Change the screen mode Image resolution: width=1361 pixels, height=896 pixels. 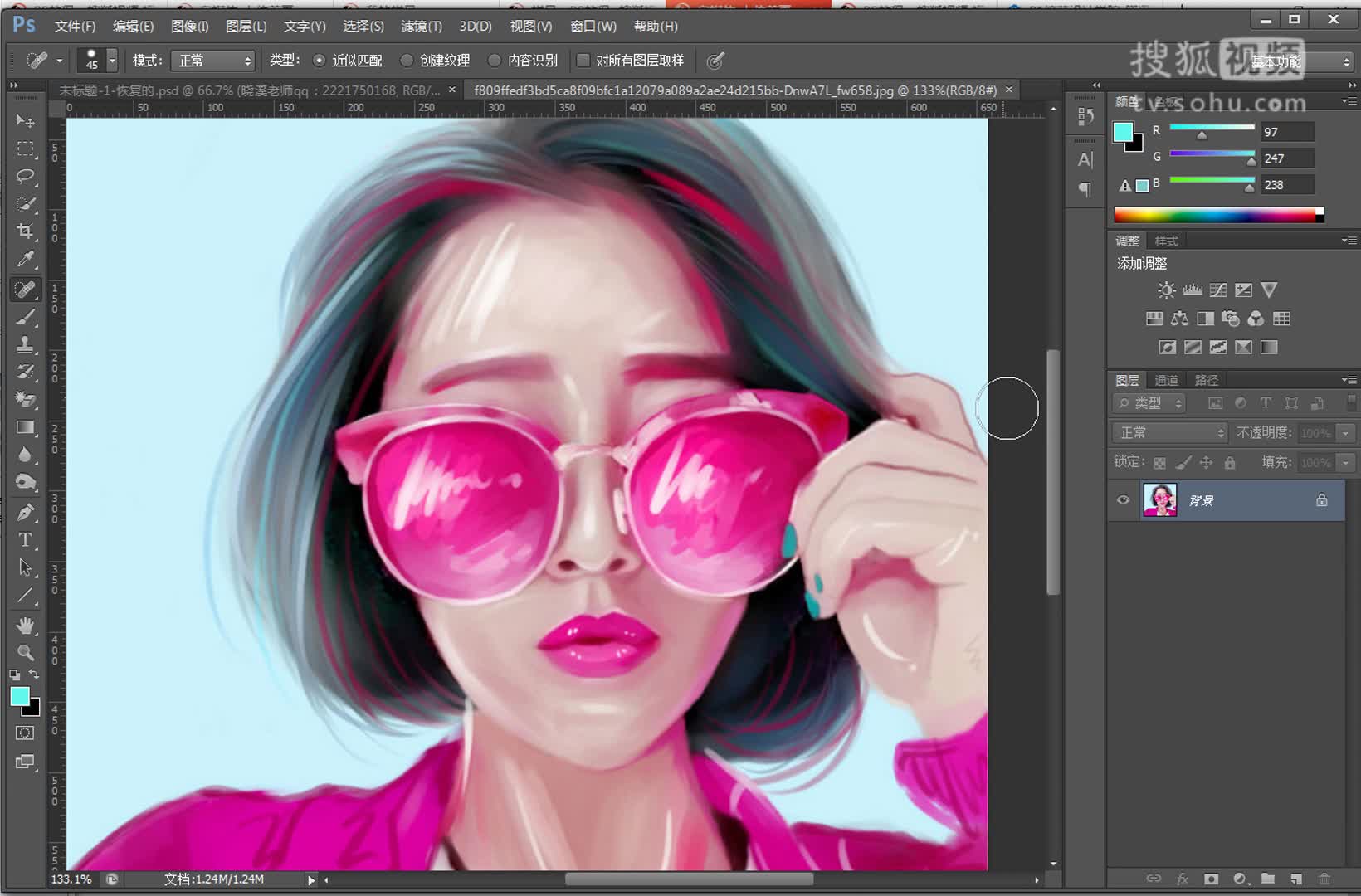pyautogui.click(x=25, y=762)
